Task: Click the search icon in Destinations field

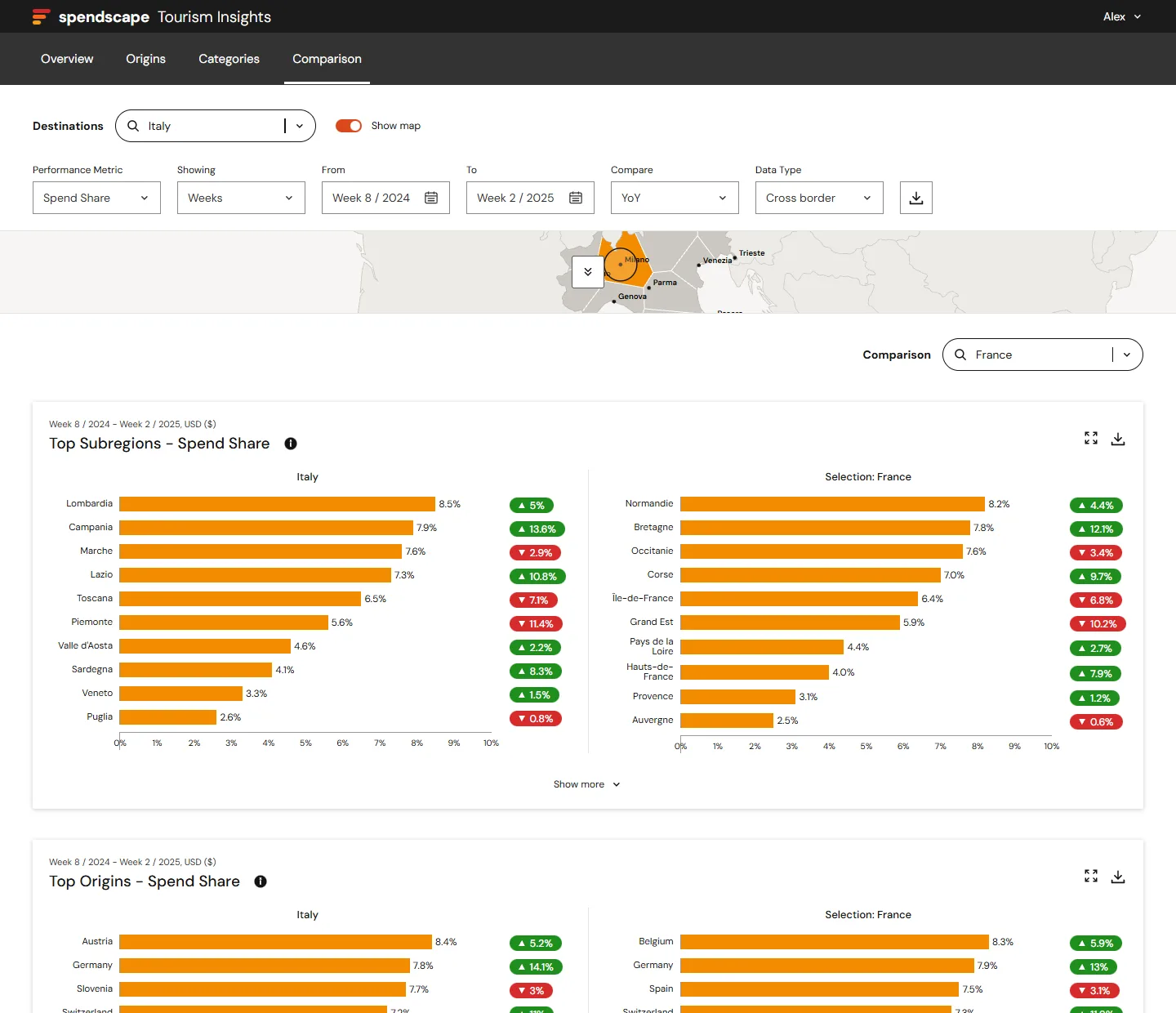Action: pos(133,126)
